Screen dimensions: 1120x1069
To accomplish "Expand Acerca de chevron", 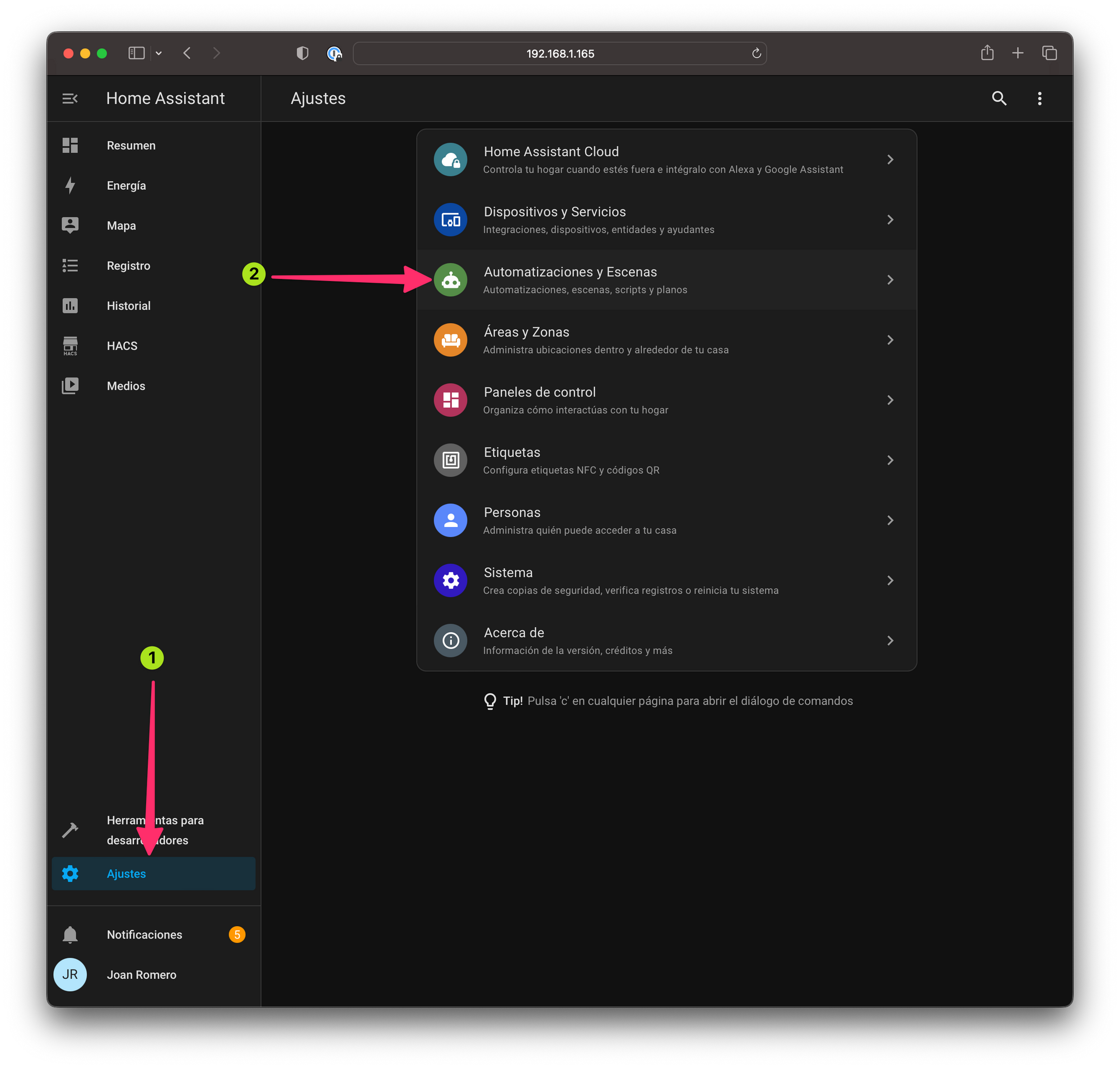I will pos(890,641).
